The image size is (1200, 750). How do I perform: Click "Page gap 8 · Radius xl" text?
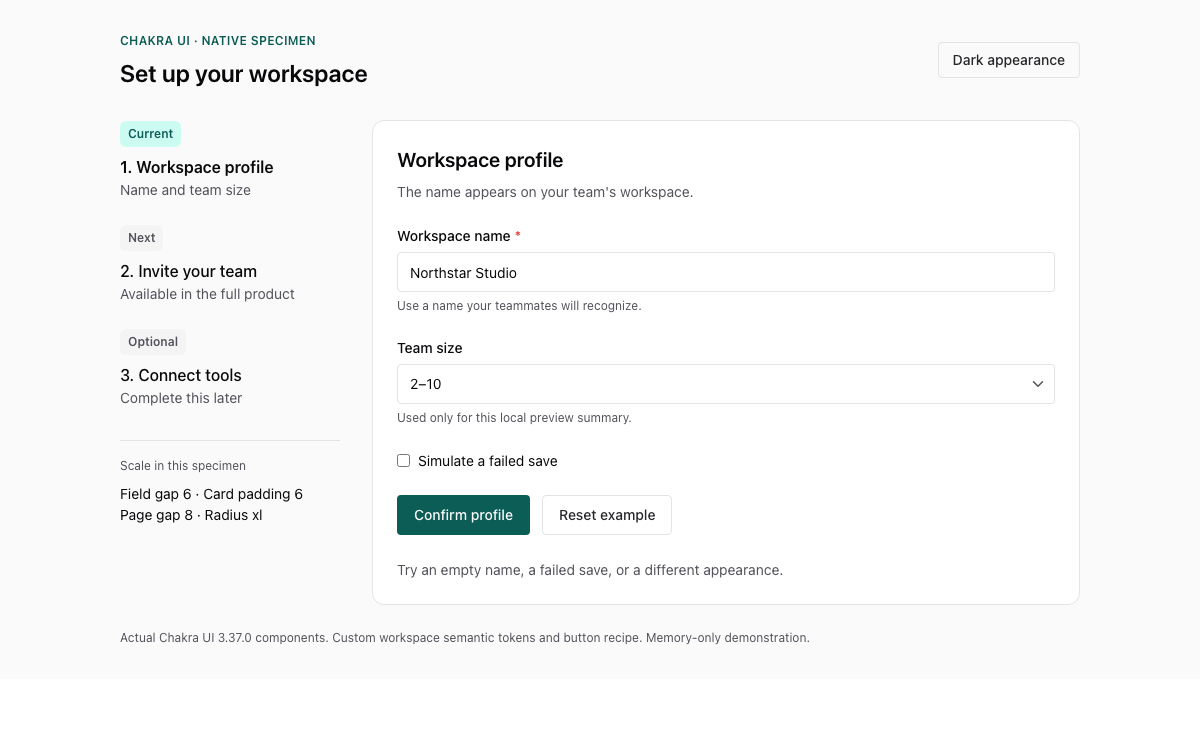click(191, 515)
